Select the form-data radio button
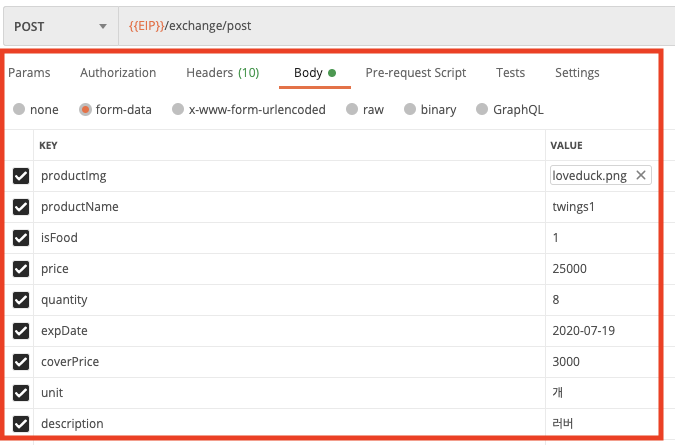Image resolution: width=675 pixels, height=445 pixels. [x=85, y=109]
